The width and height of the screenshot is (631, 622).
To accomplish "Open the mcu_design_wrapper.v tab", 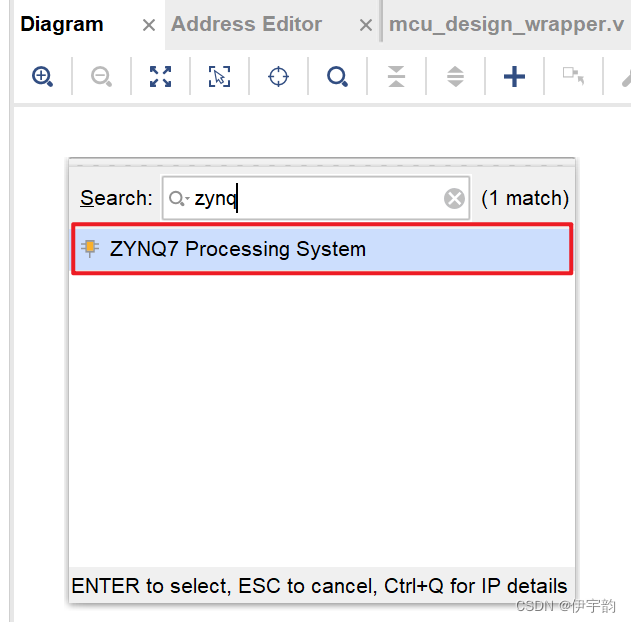I will (506, 24).
